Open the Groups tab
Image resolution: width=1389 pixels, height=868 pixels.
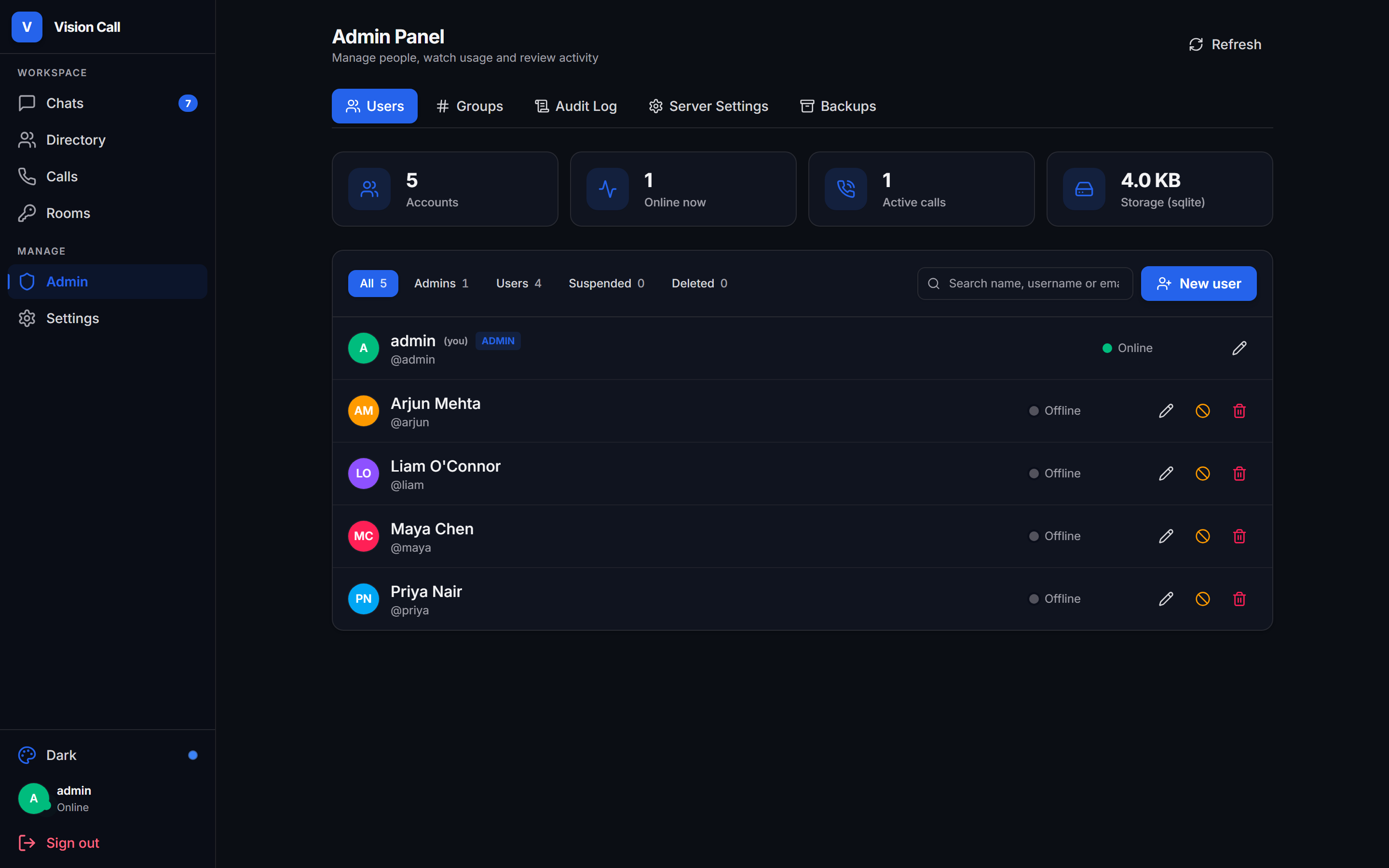(x=469, y=106)
